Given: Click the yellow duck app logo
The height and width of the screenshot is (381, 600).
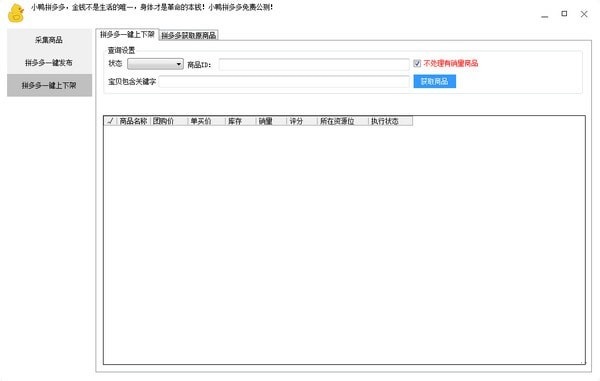Looking at the screenshot, I should tap(16, 13).
